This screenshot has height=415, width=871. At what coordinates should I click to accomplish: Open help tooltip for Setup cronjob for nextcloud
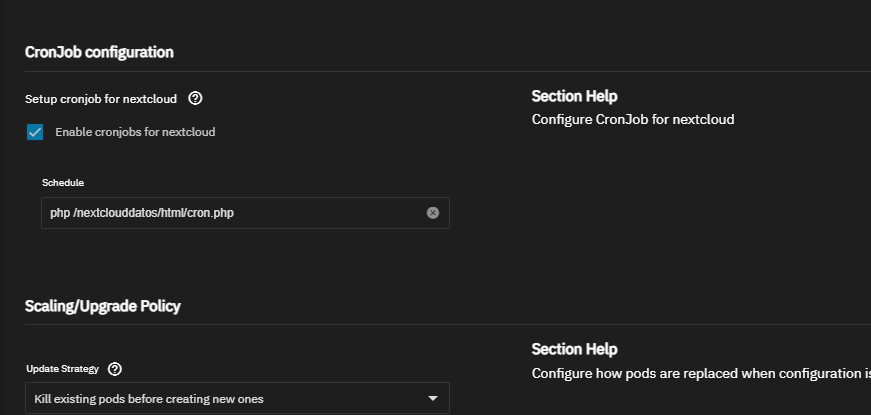point(196,98)
